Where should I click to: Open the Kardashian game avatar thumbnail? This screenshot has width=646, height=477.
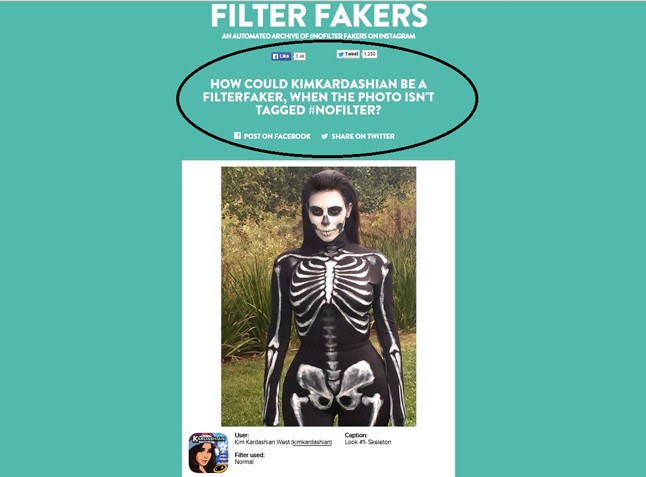208,453
